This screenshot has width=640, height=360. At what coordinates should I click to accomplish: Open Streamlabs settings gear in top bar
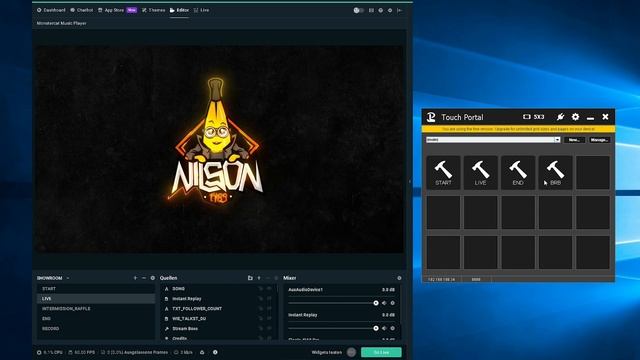coord(390,10)
